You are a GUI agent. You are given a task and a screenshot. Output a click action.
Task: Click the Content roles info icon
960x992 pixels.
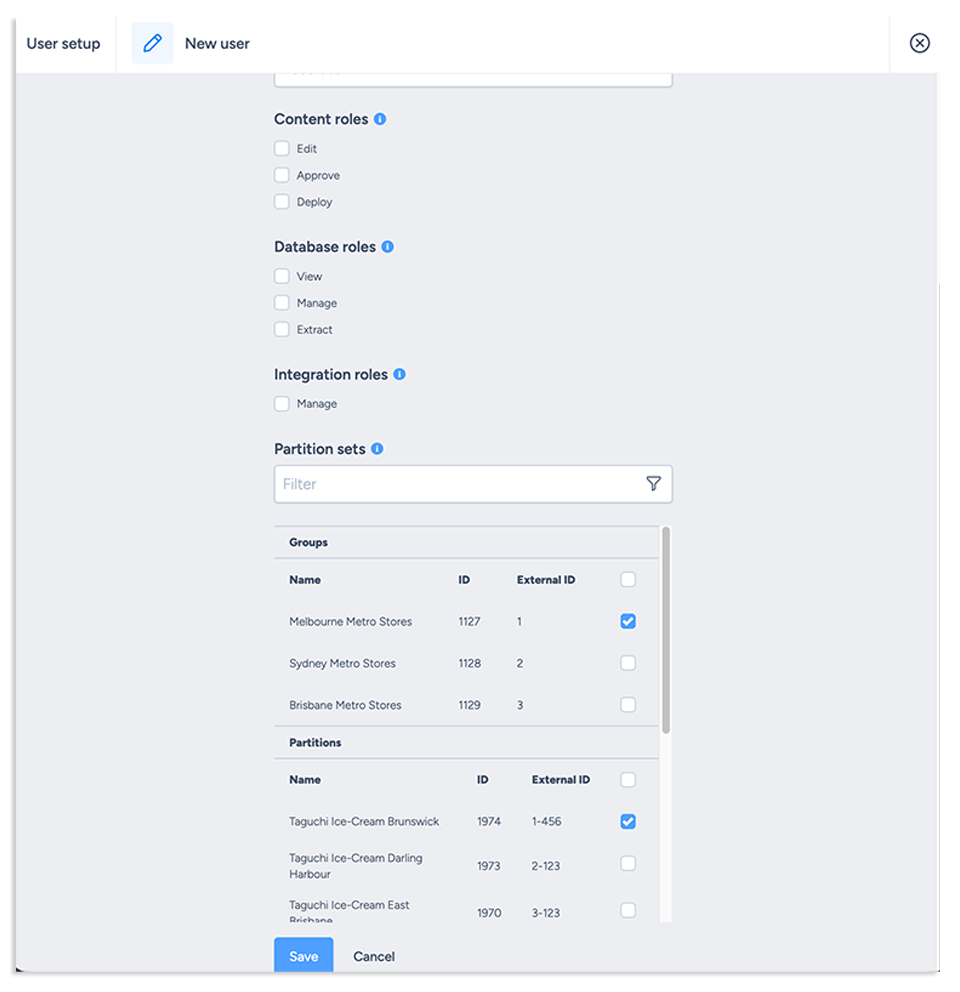[380, 119]
